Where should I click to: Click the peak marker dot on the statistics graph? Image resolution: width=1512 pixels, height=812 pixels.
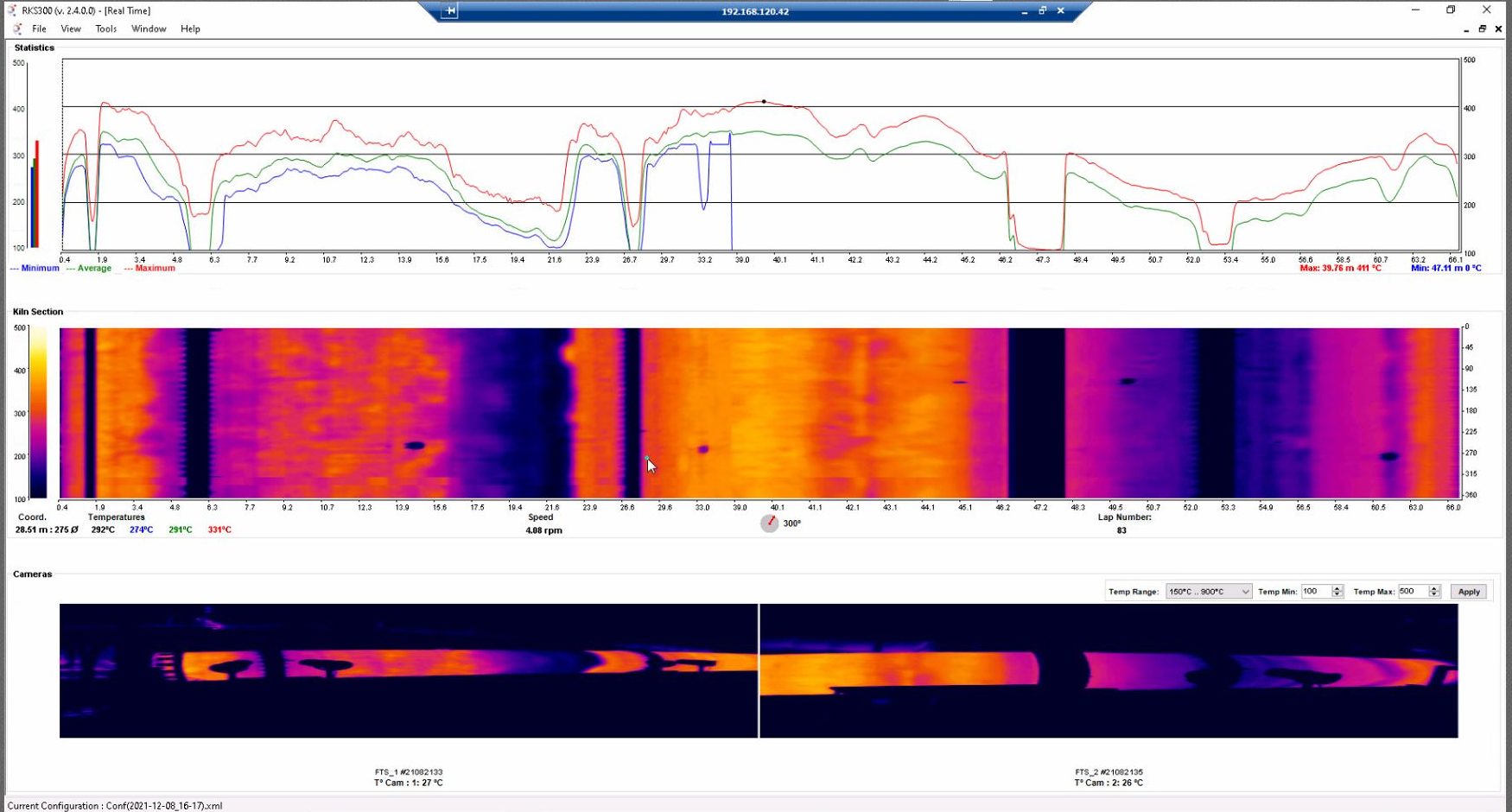click(x=763, y=102)
